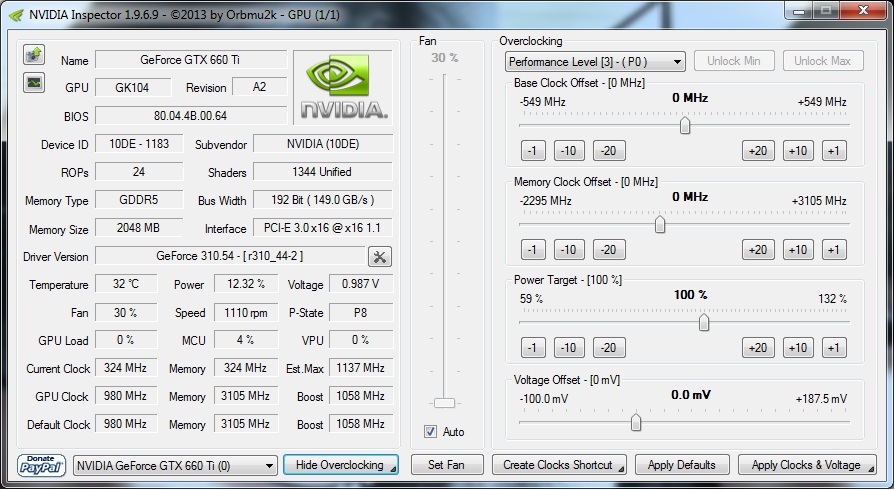Viewport: 895px width, 490px height.
Task: Decrease Power Target by 1
Action: [533, 348]
